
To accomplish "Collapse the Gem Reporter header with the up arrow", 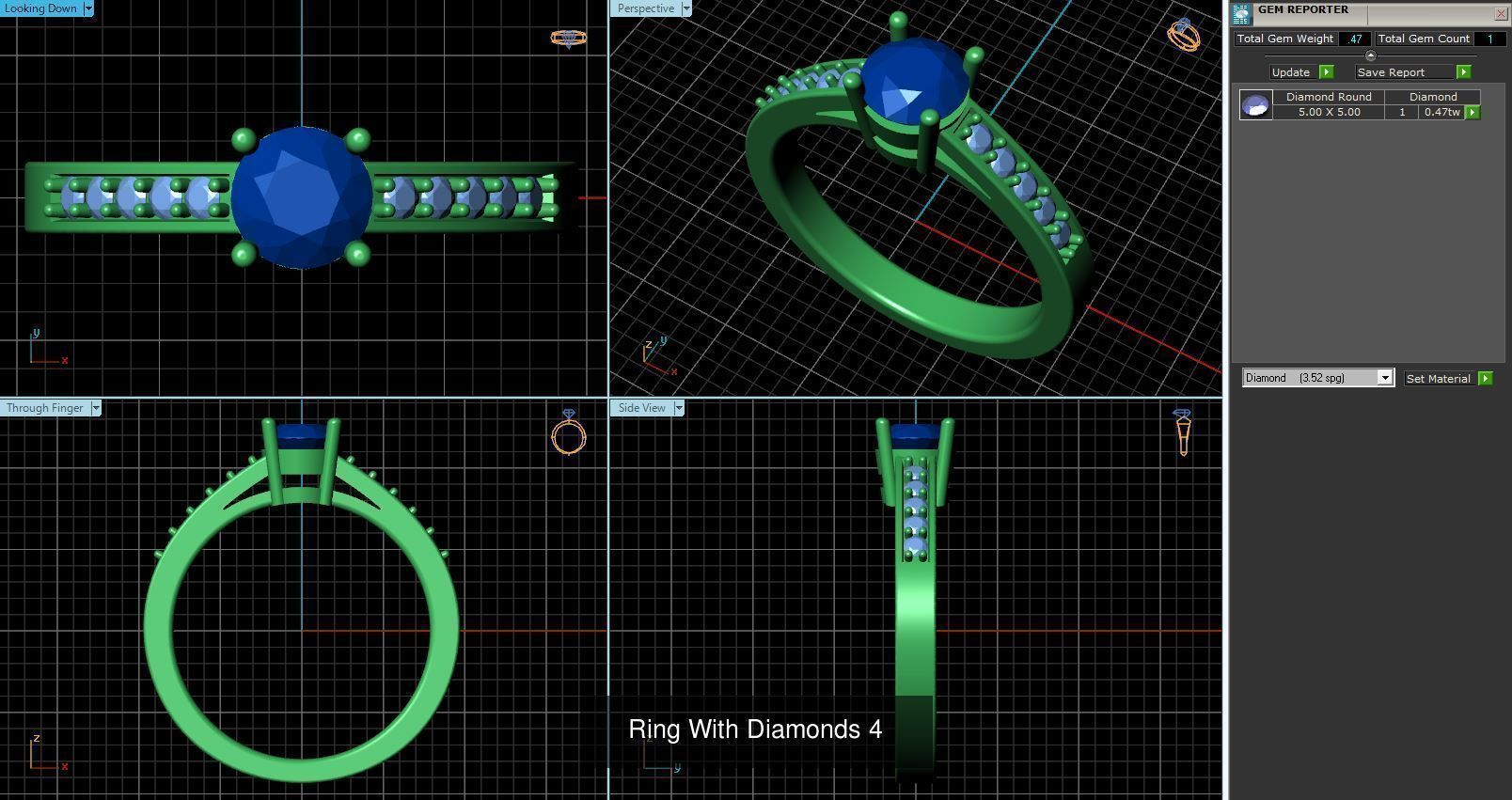I will pos(1370,55).
